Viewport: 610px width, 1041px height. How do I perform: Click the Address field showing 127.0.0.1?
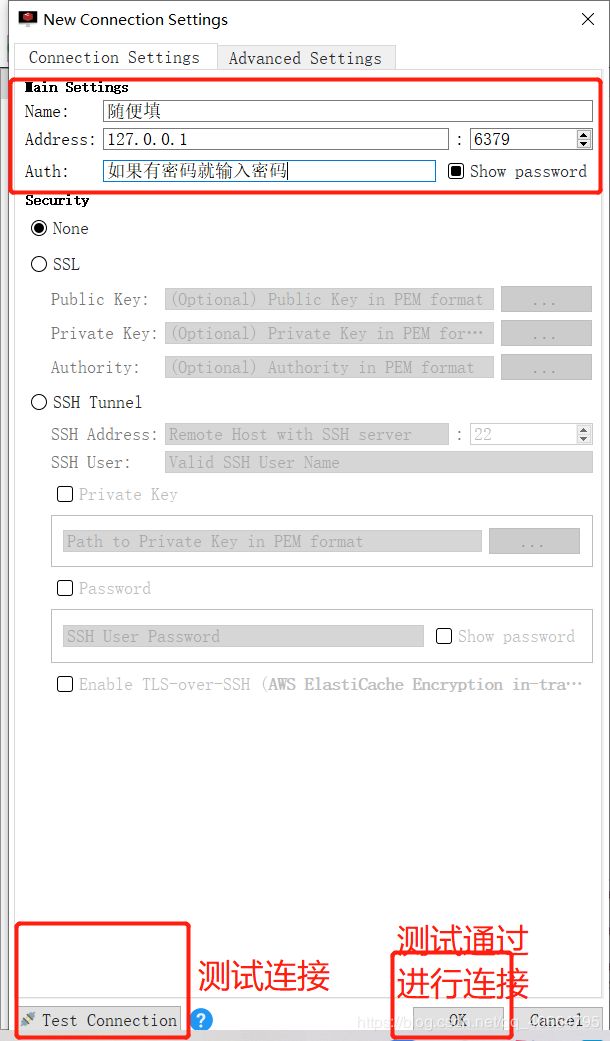276,139
